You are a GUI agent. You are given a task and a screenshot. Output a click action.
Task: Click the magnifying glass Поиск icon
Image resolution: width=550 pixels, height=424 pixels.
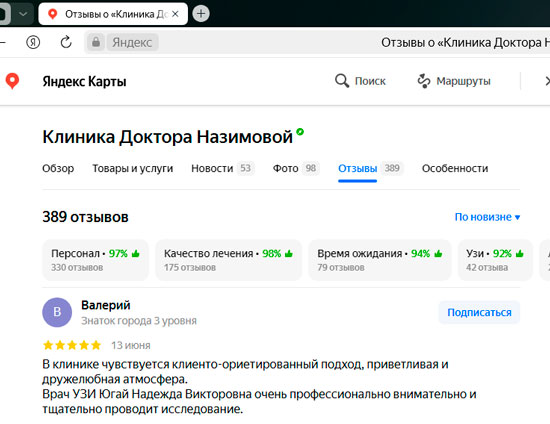click(x=342, y=81)
